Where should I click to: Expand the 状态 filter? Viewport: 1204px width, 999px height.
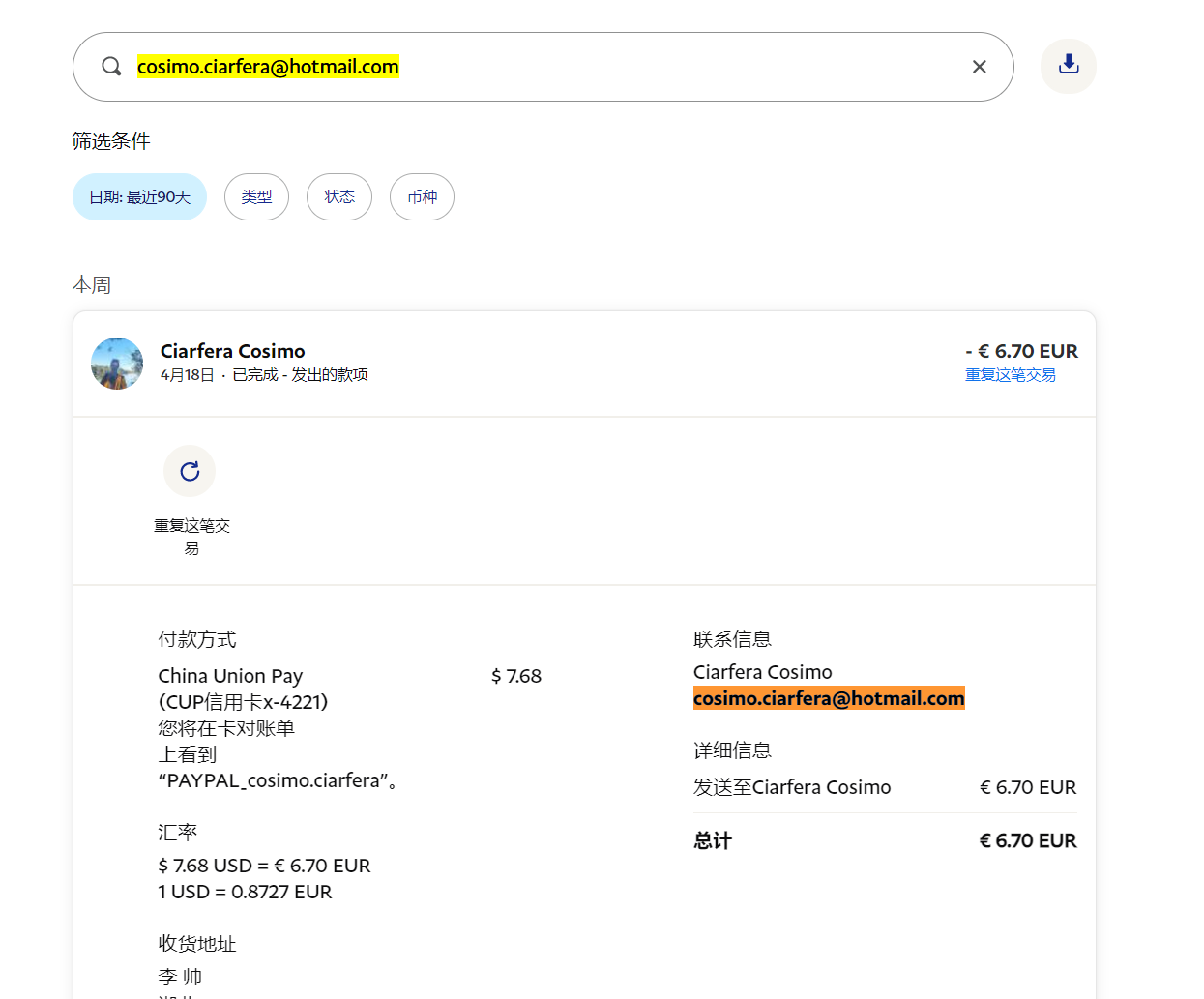pyautogui.click(x=338, y=197)
